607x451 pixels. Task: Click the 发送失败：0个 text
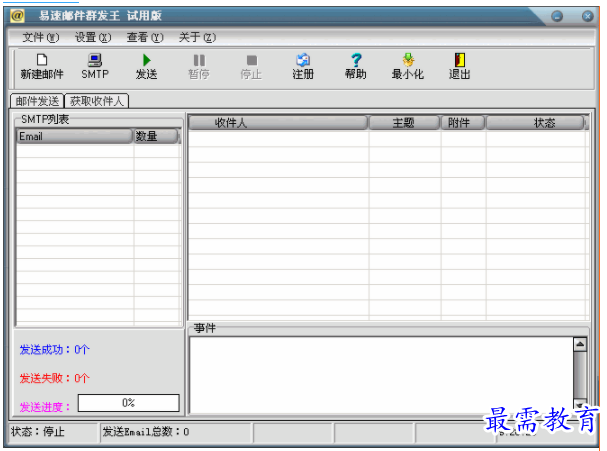(55, 378)
